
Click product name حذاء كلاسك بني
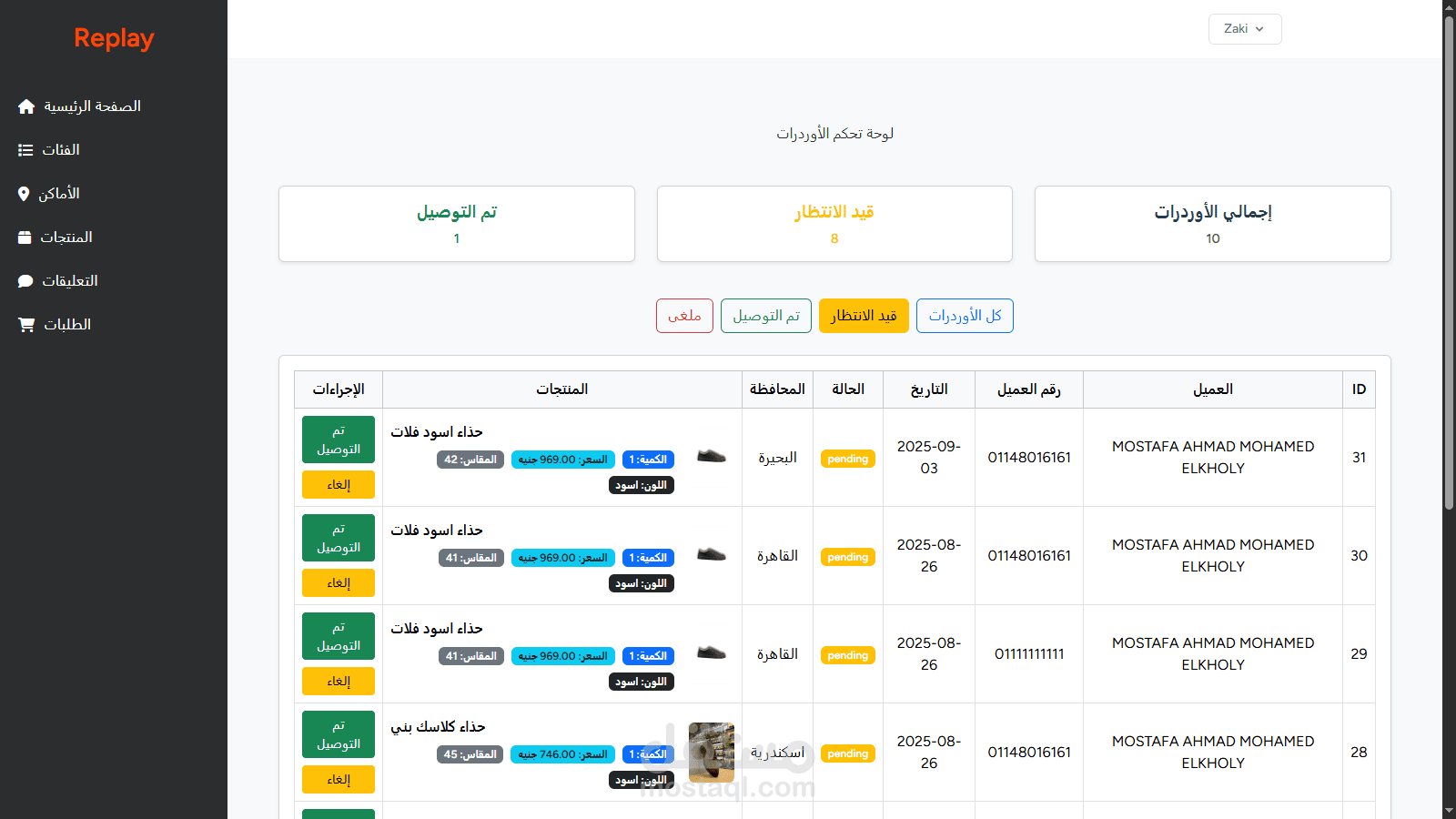coord(438,727)
